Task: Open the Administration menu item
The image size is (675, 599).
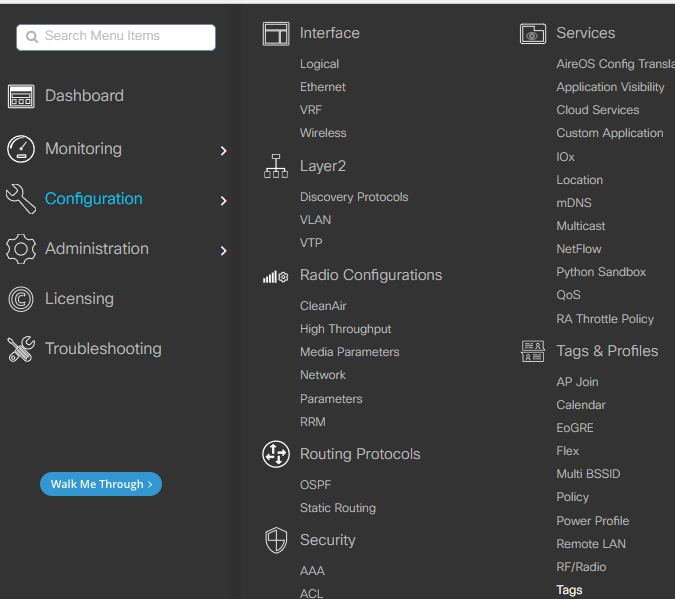Action: (97, 249)
